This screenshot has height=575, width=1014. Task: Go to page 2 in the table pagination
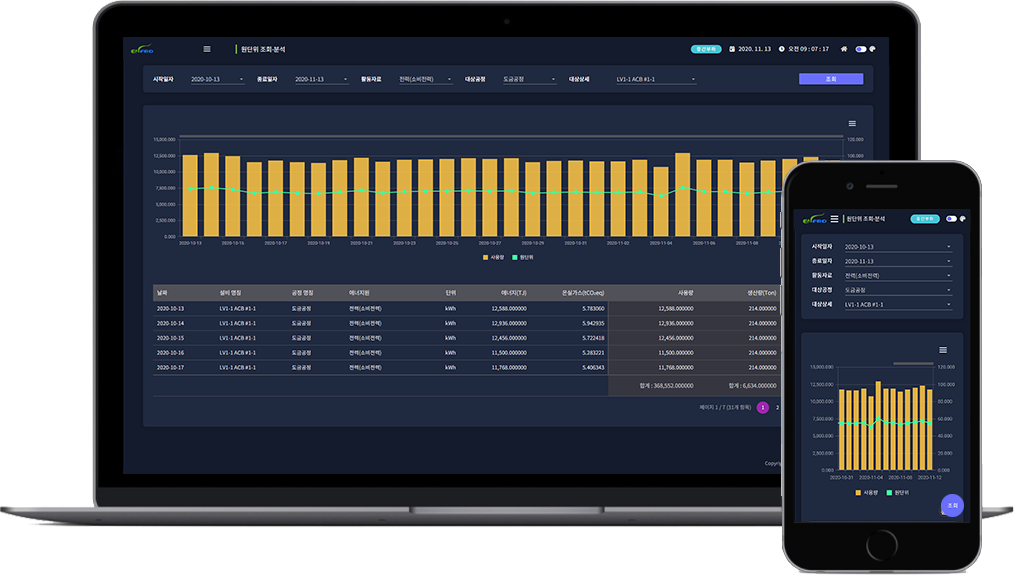tap(777, 407)
